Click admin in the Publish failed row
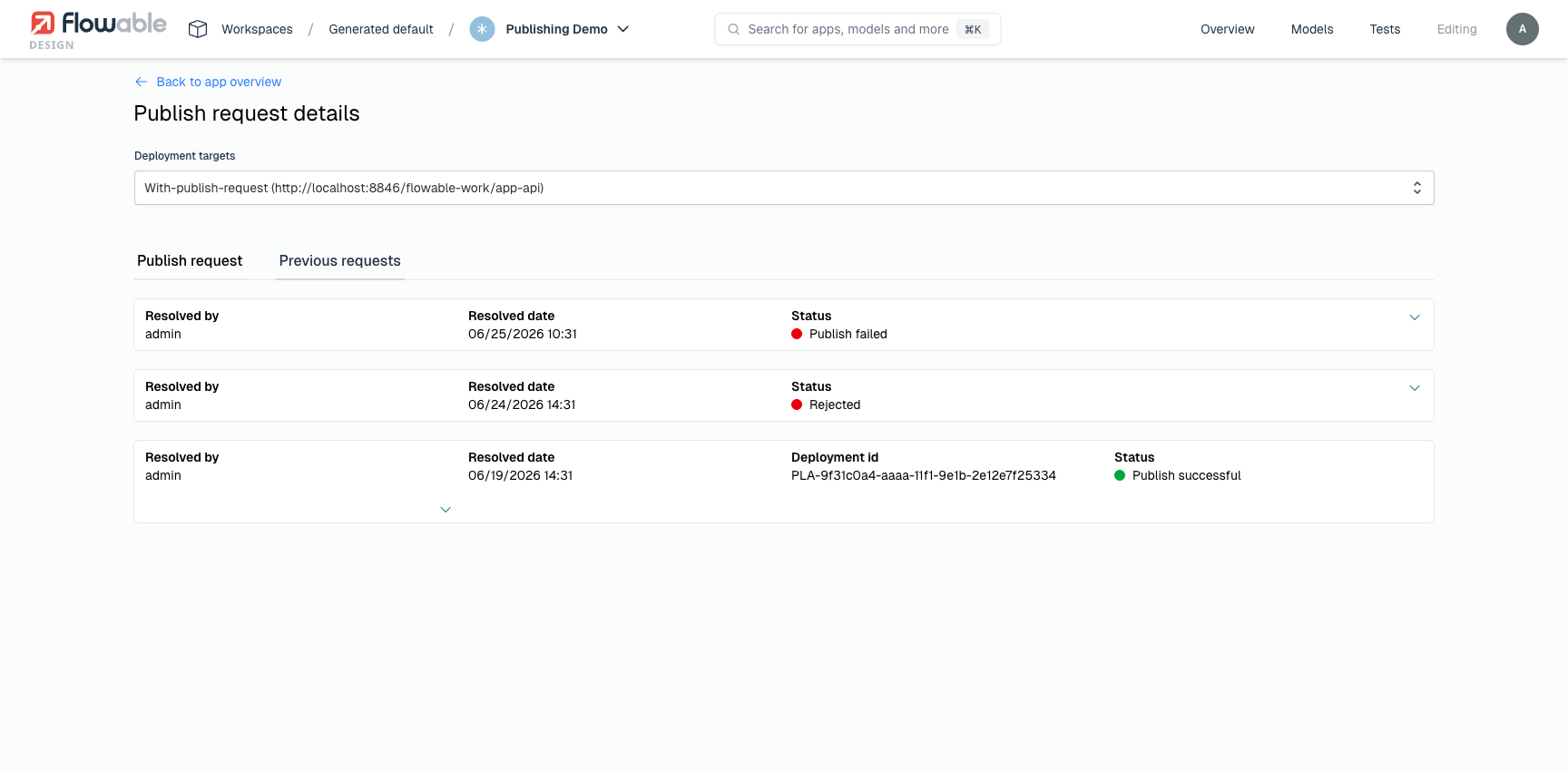The height and width of the screenshot is (770, 1568). (x=163, y=334)
